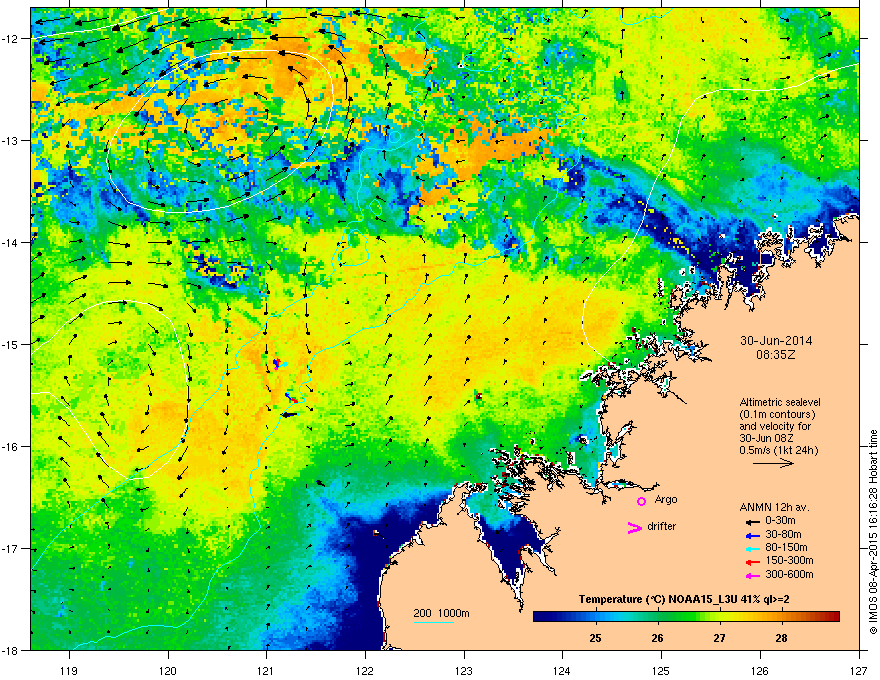Click the temperature colorbar near 28
The width and height of the screenshot is (880, 680).
pyautogui.click(x=781, y=617)
